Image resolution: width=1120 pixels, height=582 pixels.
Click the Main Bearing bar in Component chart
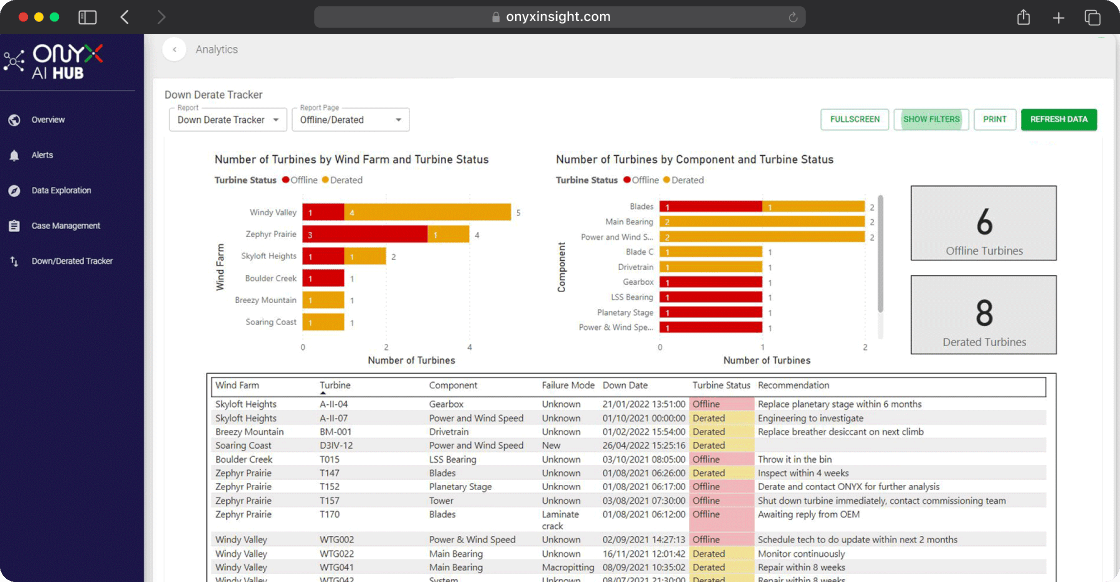click(x=762, y=222)
